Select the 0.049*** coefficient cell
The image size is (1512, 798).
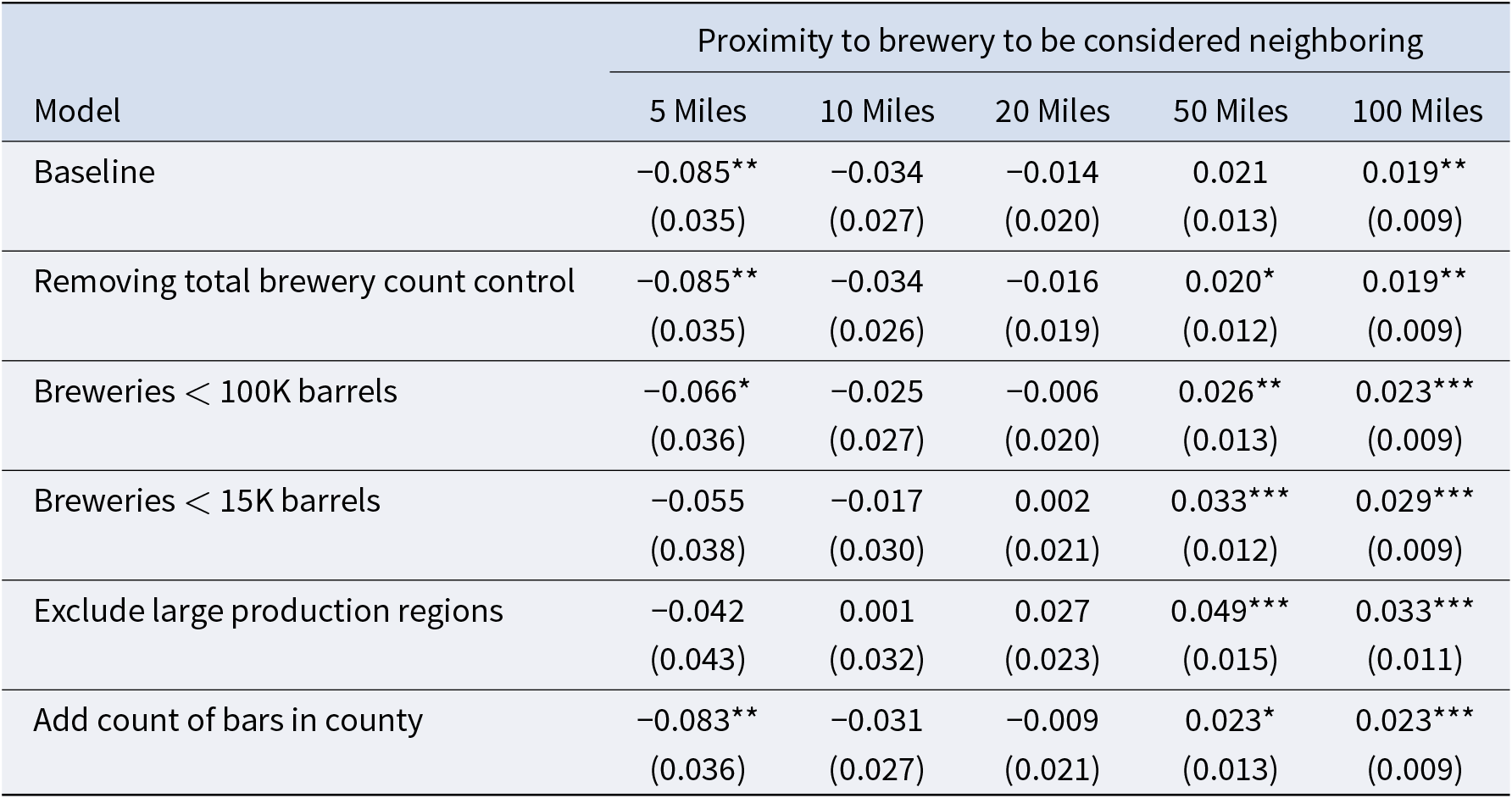[x=1229, y=611]
